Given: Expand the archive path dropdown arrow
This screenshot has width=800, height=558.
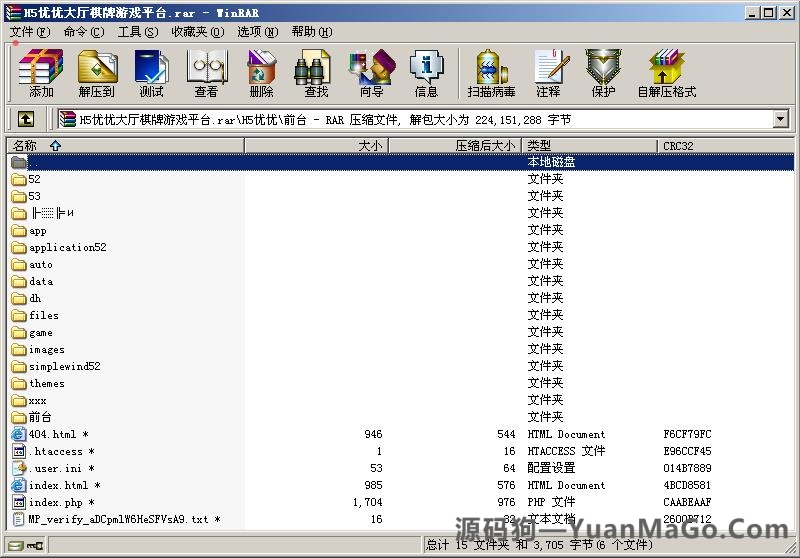Looking at the screenshot, I should coord(780,120).
